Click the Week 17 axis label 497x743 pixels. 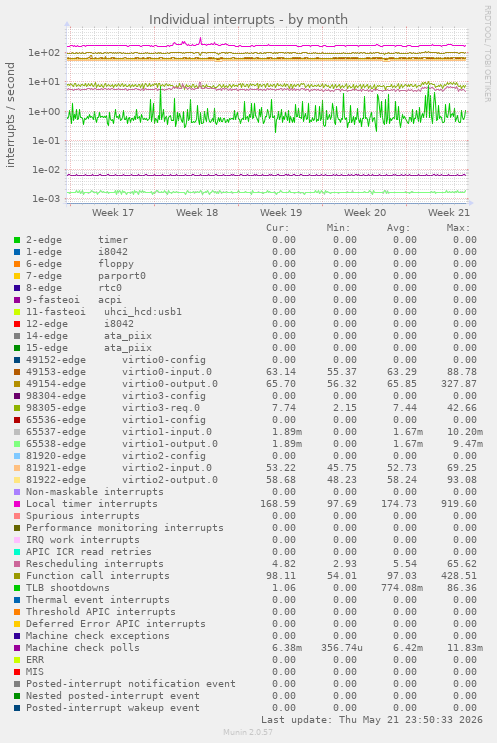tap(113, 213)
